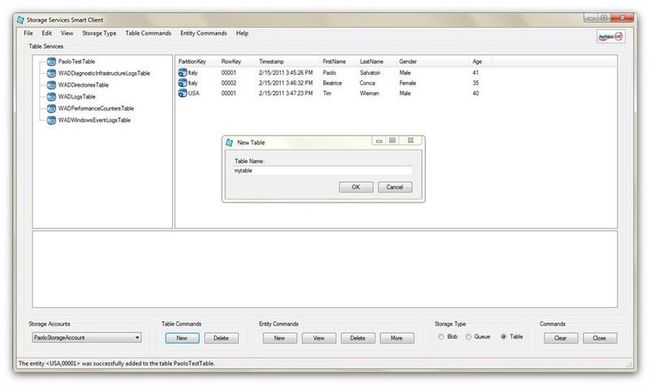
Task: Click View under Entity Commands
Action: click(x=319, y=338)
